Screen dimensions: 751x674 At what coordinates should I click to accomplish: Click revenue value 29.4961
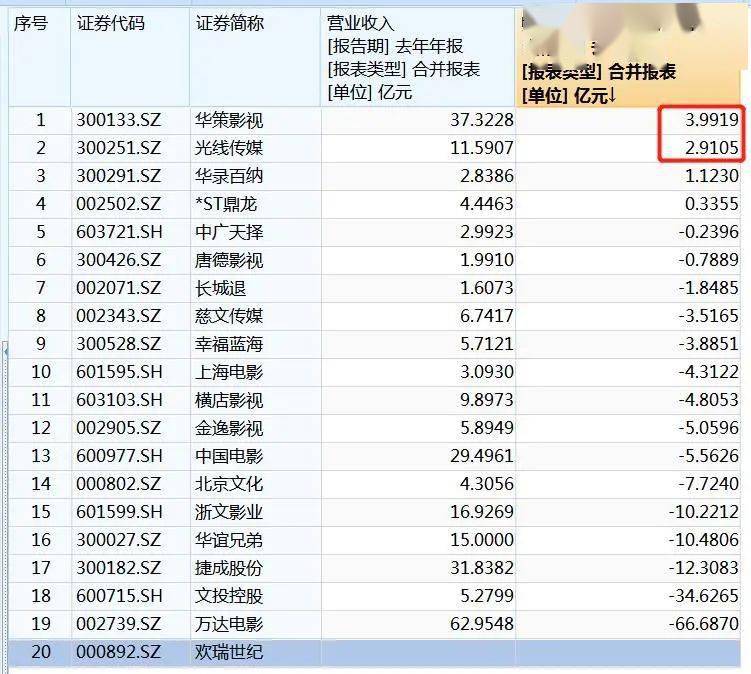pos(481,456)
